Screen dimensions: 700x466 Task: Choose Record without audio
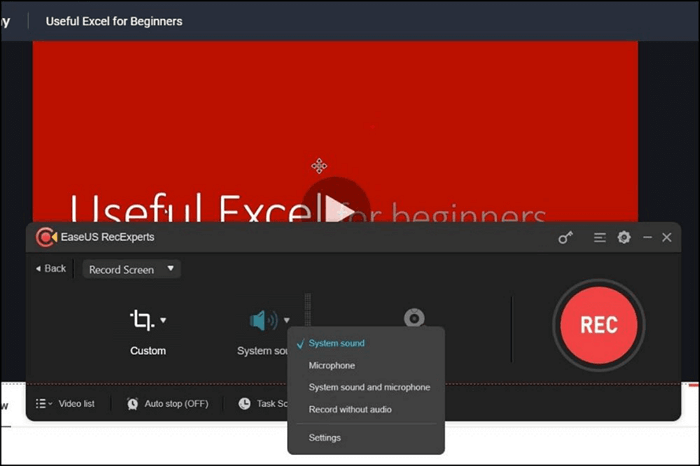tap(350, 409)
